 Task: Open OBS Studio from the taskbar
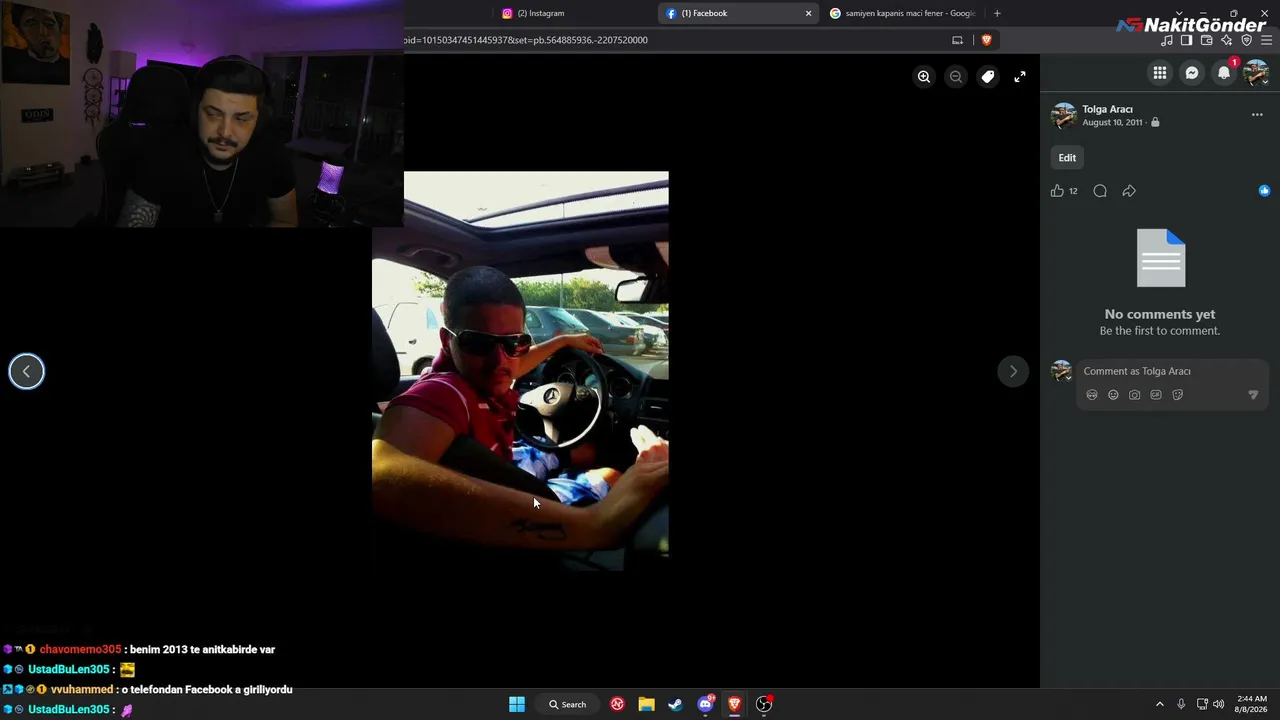click(764, 704)
